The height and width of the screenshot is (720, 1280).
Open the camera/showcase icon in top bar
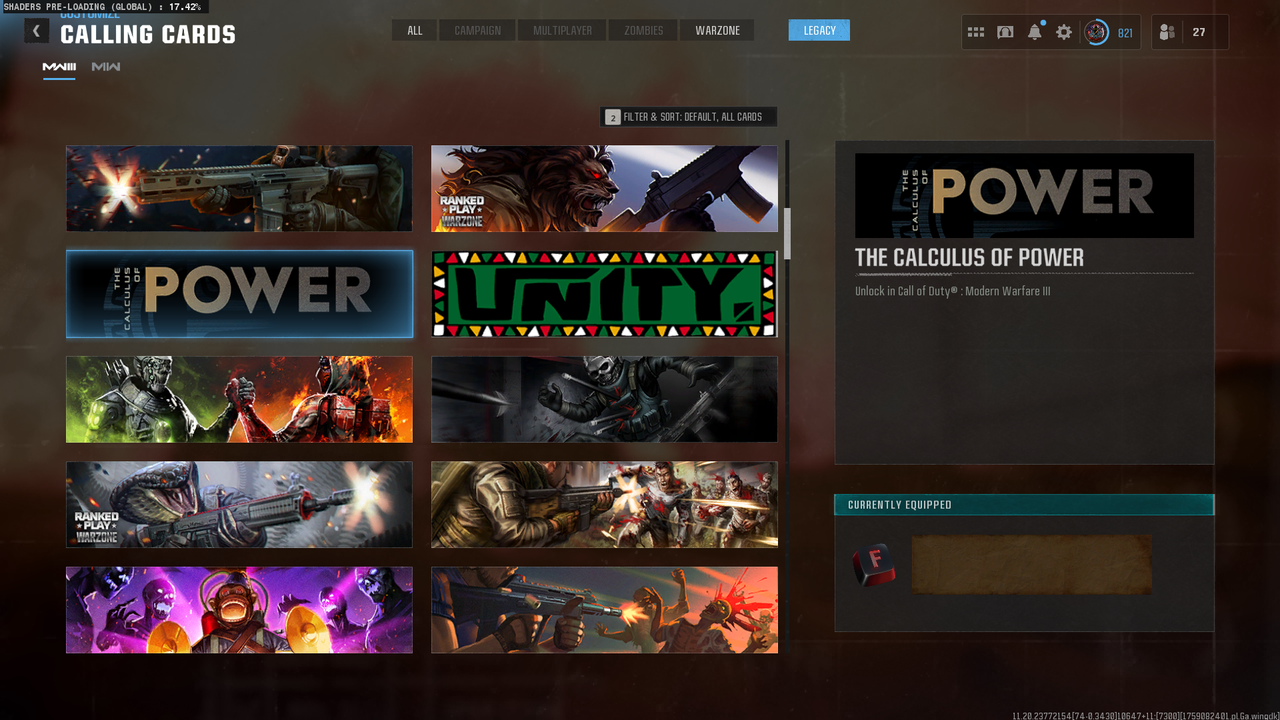coord(1005,32)
